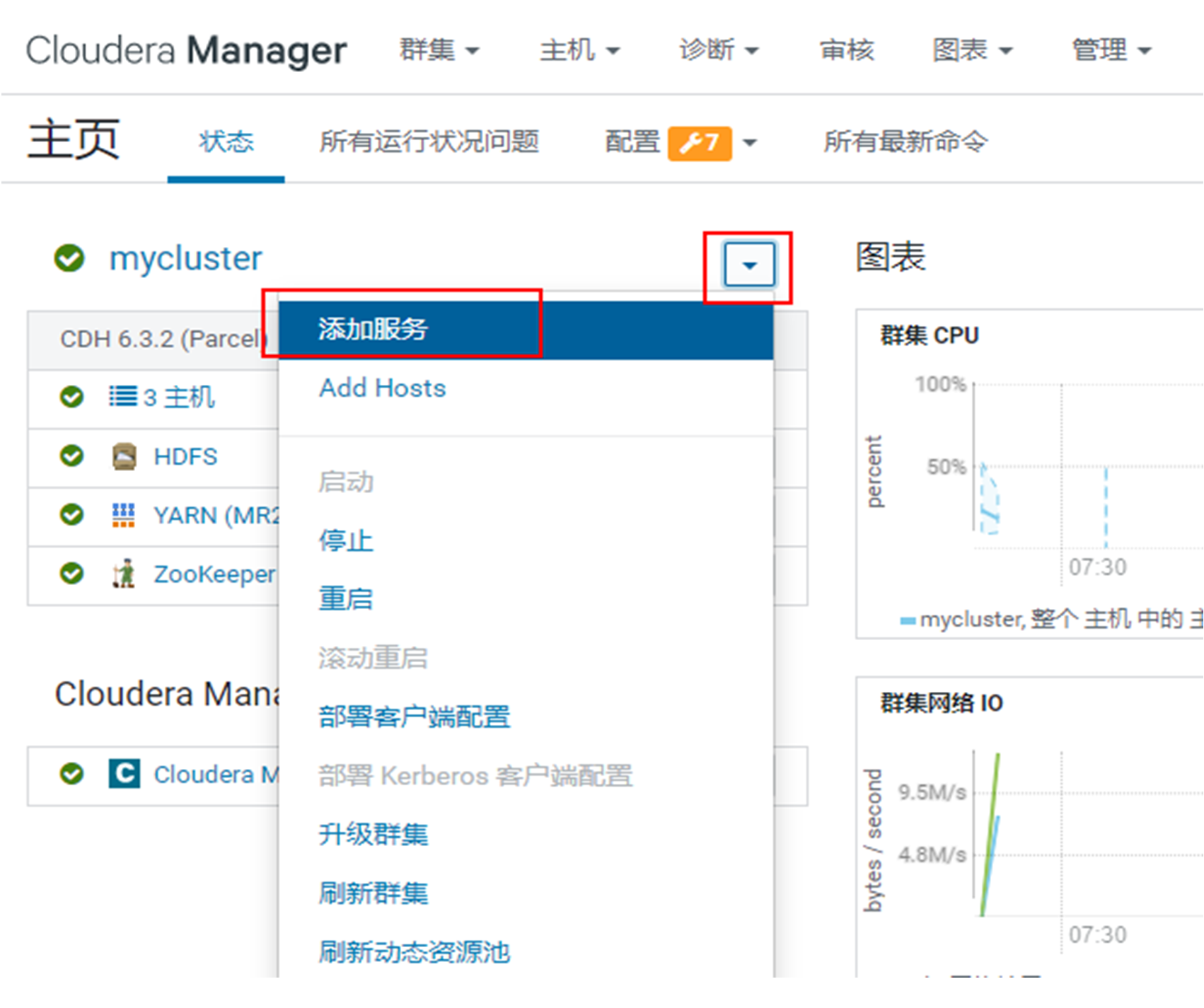Click the 图表 section heading
This screenshot has height=1008, width=1204.
click(891, 257)
